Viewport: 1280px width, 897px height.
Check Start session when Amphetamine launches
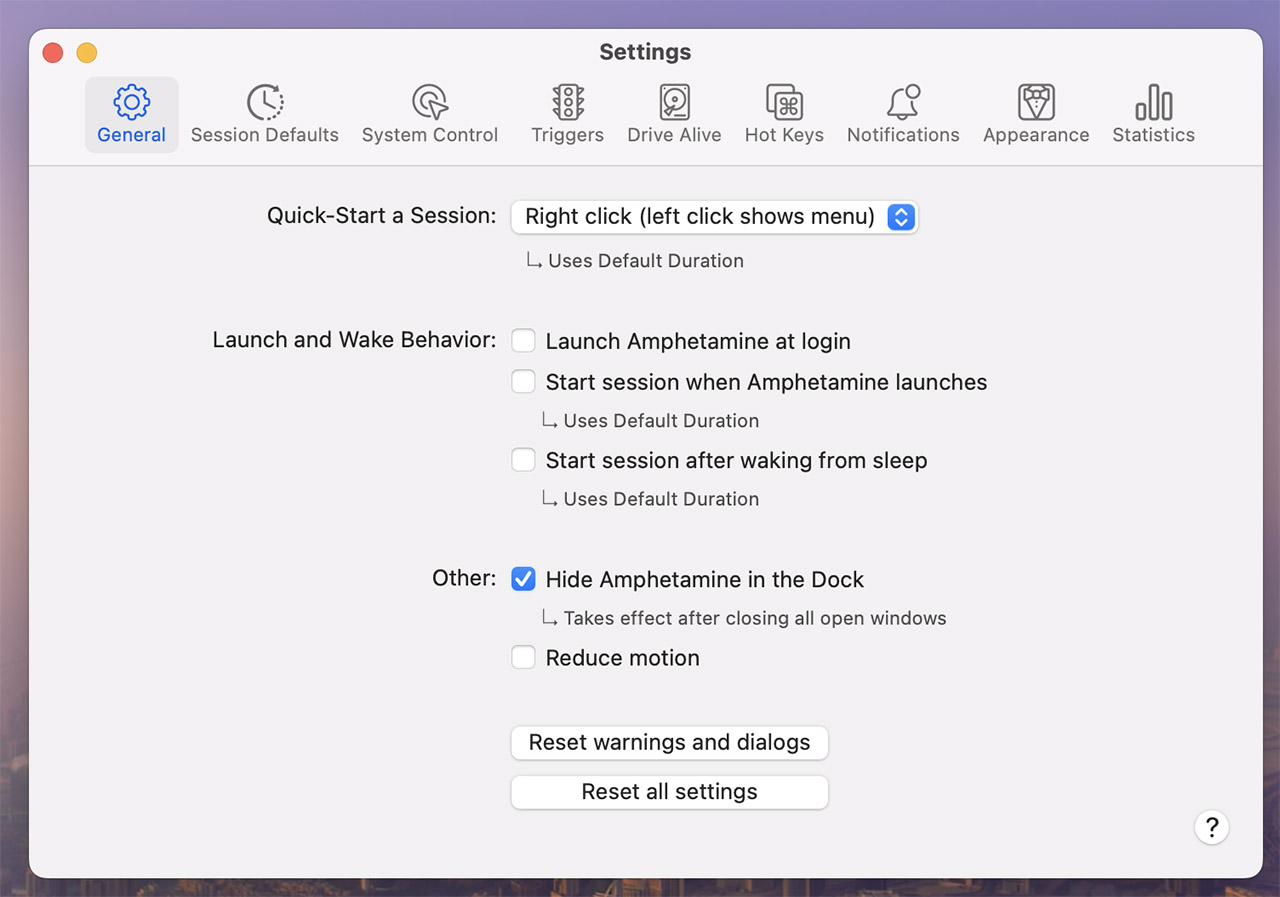pos(524,382)
